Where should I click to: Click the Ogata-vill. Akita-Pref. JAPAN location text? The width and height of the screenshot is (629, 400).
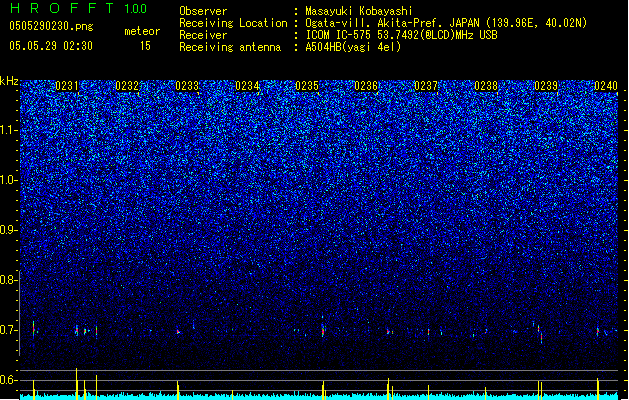pos(446,23)
